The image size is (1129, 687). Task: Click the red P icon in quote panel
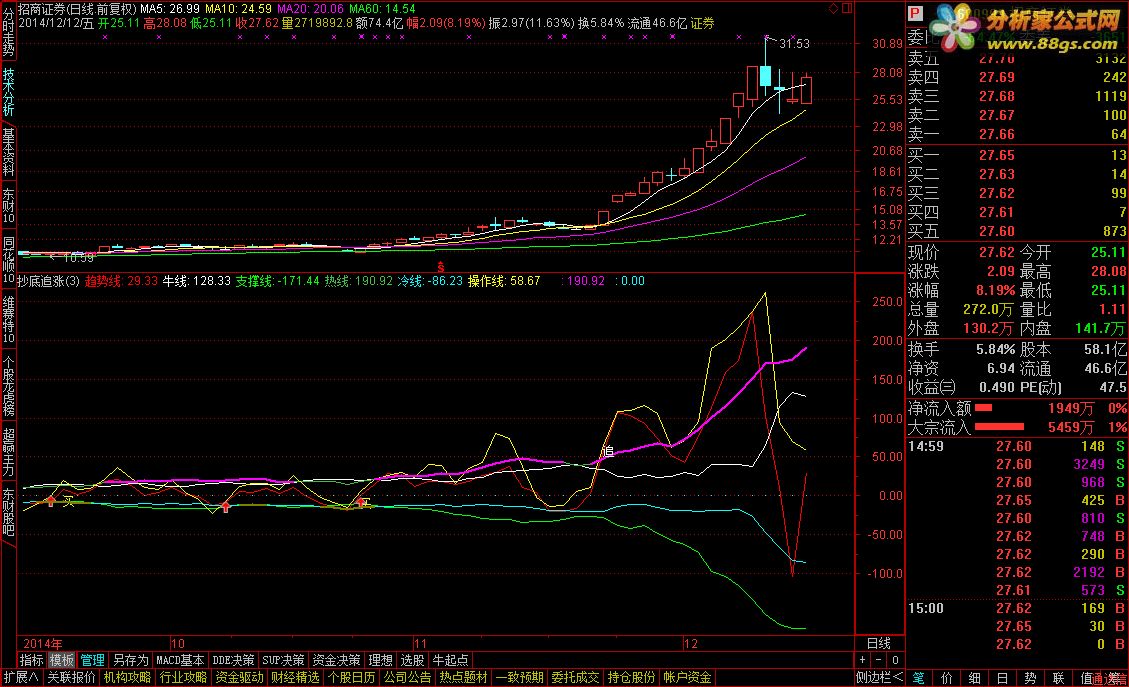[915, 14]
